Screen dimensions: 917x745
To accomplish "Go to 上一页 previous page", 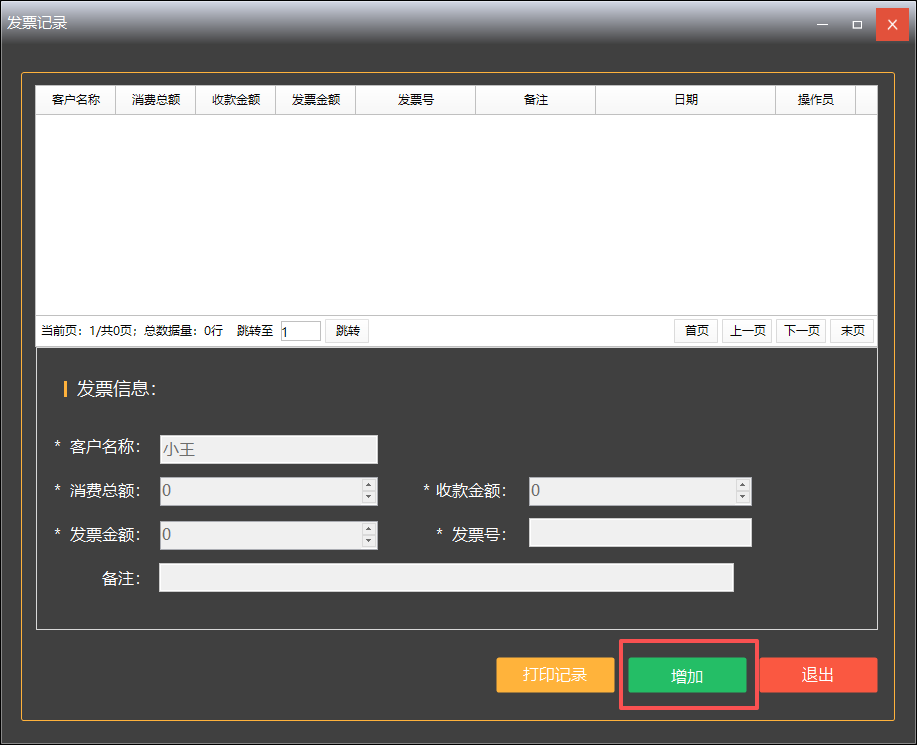I will point(747,331).
